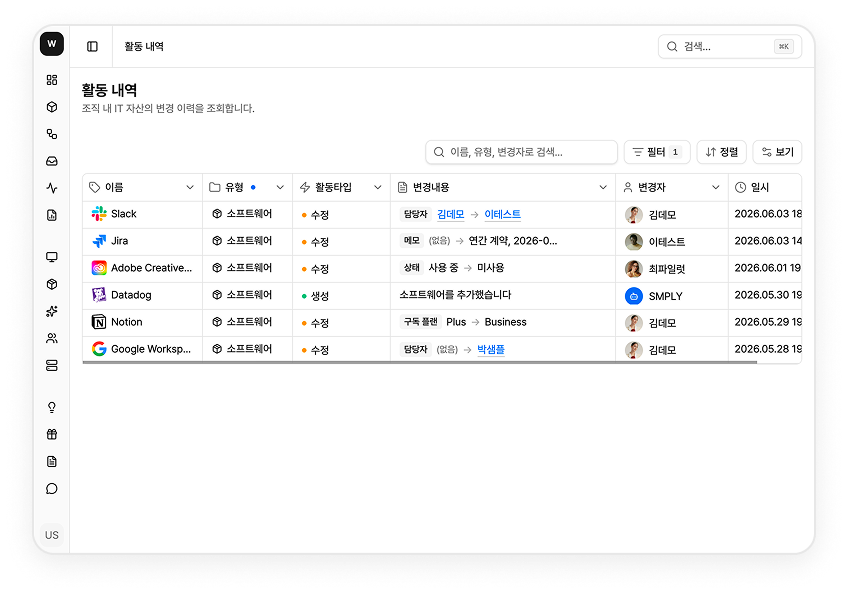Click the 메모 tag in Jira row
The width and height of the screenshot is (848, 595).
412,241
